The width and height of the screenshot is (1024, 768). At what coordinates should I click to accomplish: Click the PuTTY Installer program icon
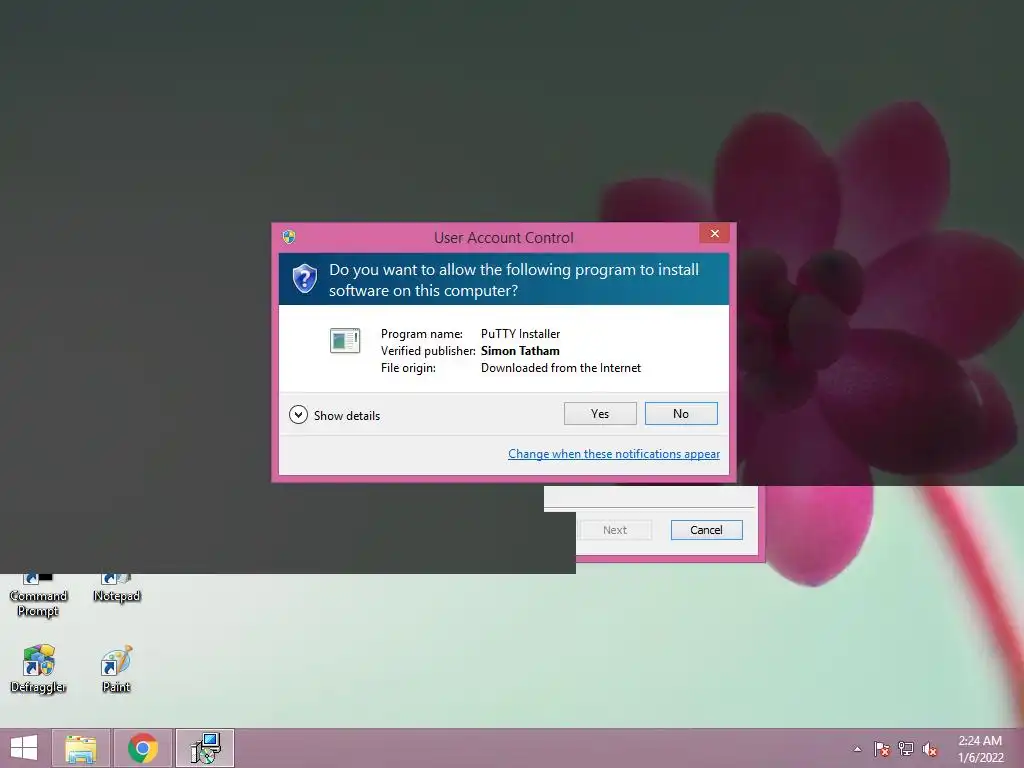click(345, 340)
